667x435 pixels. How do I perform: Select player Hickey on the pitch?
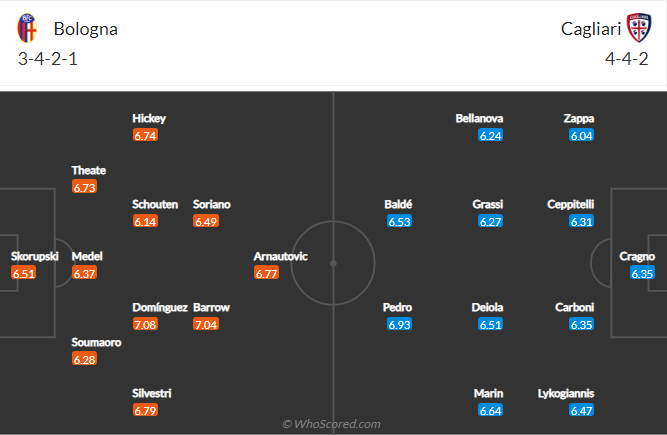(x=149, y=118)
